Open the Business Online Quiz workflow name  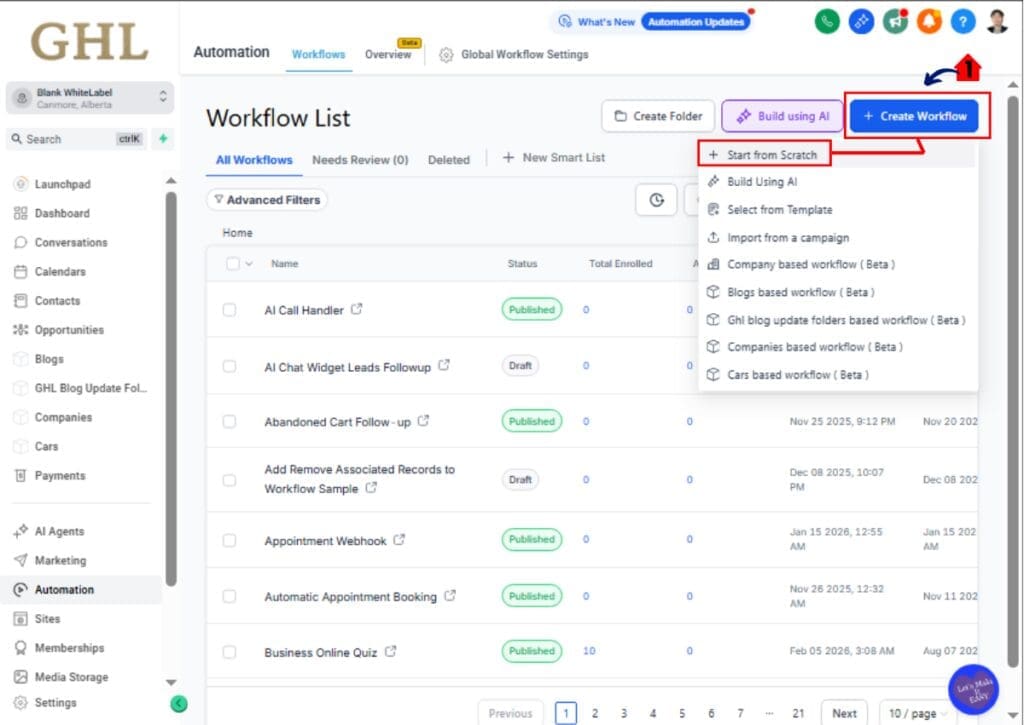321,652
